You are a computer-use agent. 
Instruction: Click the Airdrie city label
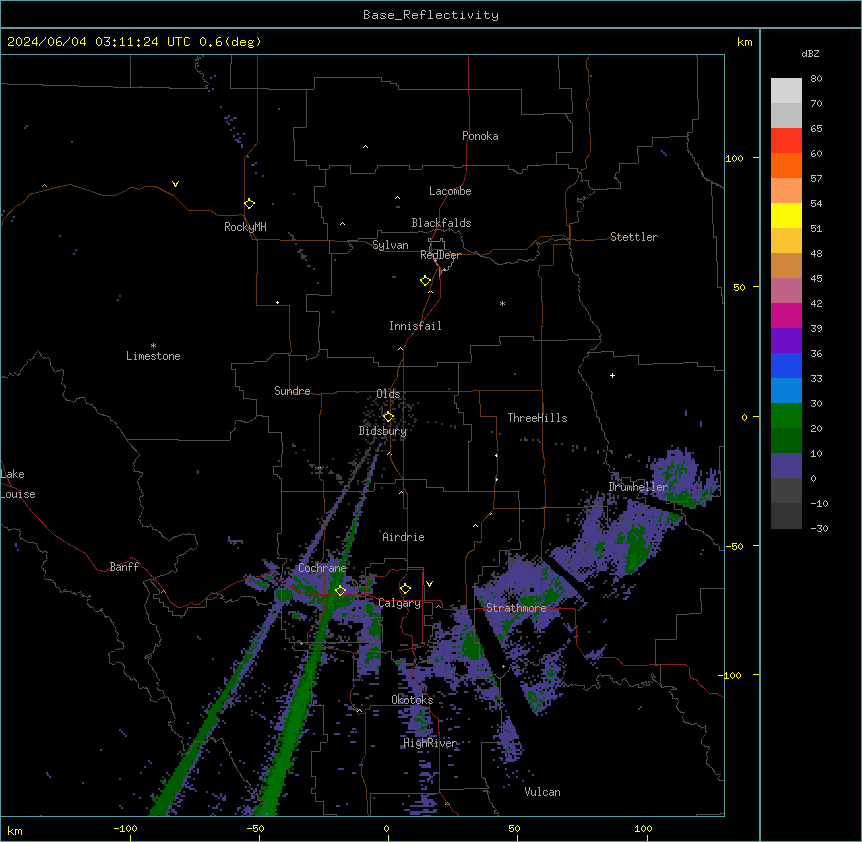pyautogui.click(x=404, y=537)
